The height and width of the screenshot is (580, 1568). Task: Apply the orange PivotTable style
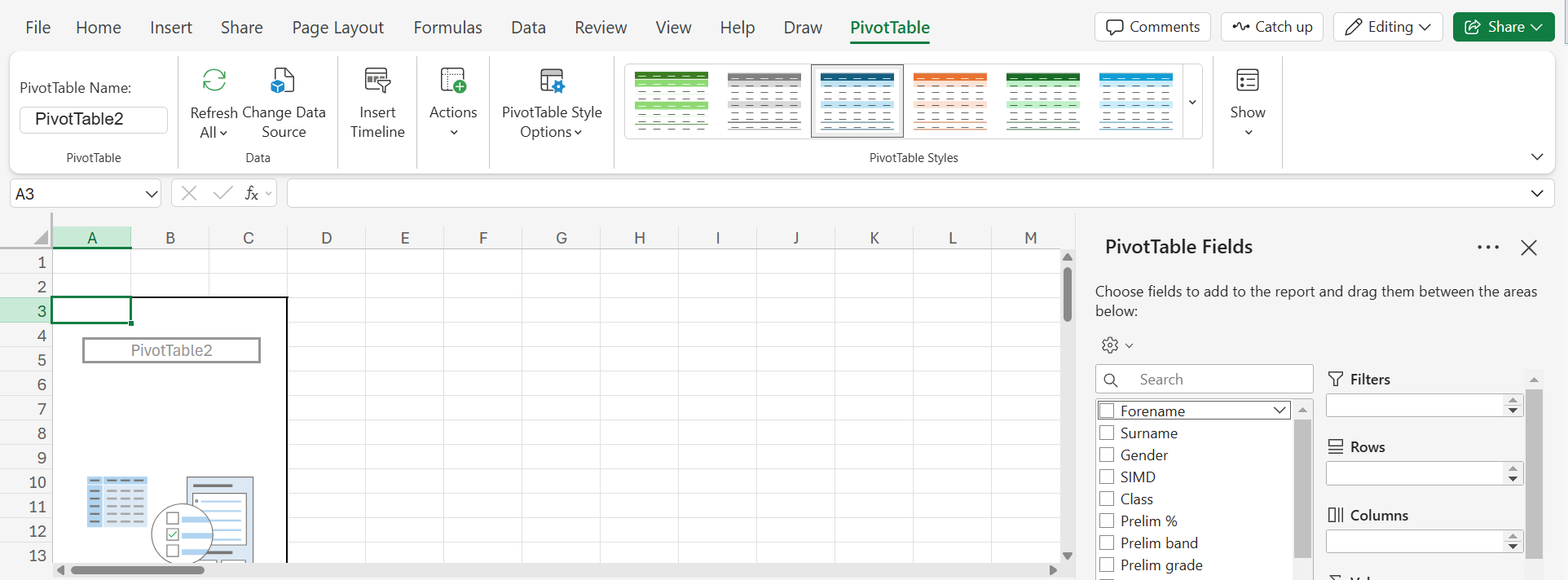click(950, 101)
